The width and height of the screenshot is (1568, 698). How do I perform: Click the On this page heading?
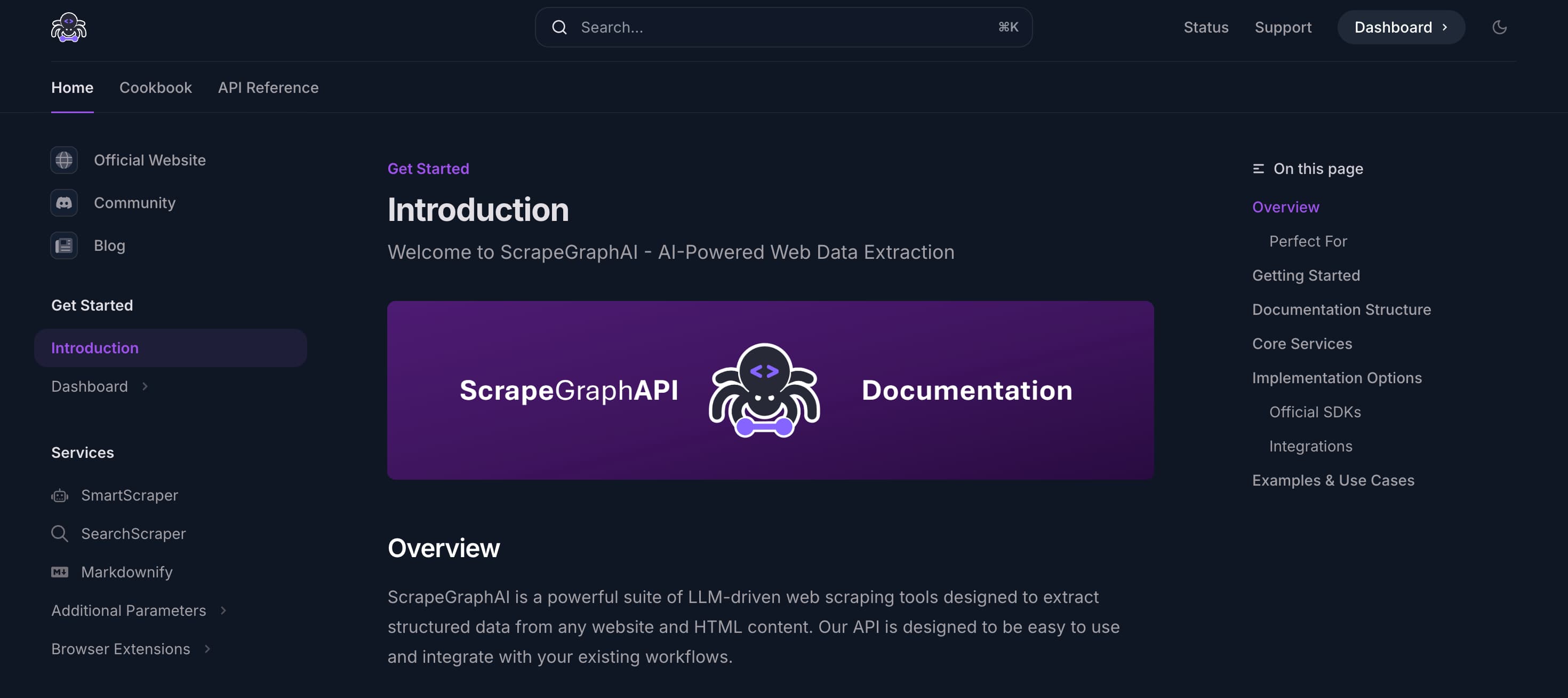pyautogui.click(x=1318, y=169)
